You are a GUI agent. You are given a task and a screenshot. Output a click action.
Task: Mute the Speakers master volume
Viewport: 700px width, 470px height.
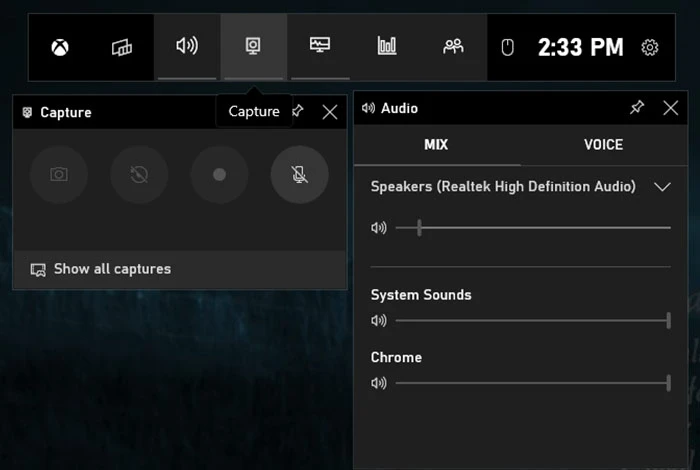tap(379, 228)
